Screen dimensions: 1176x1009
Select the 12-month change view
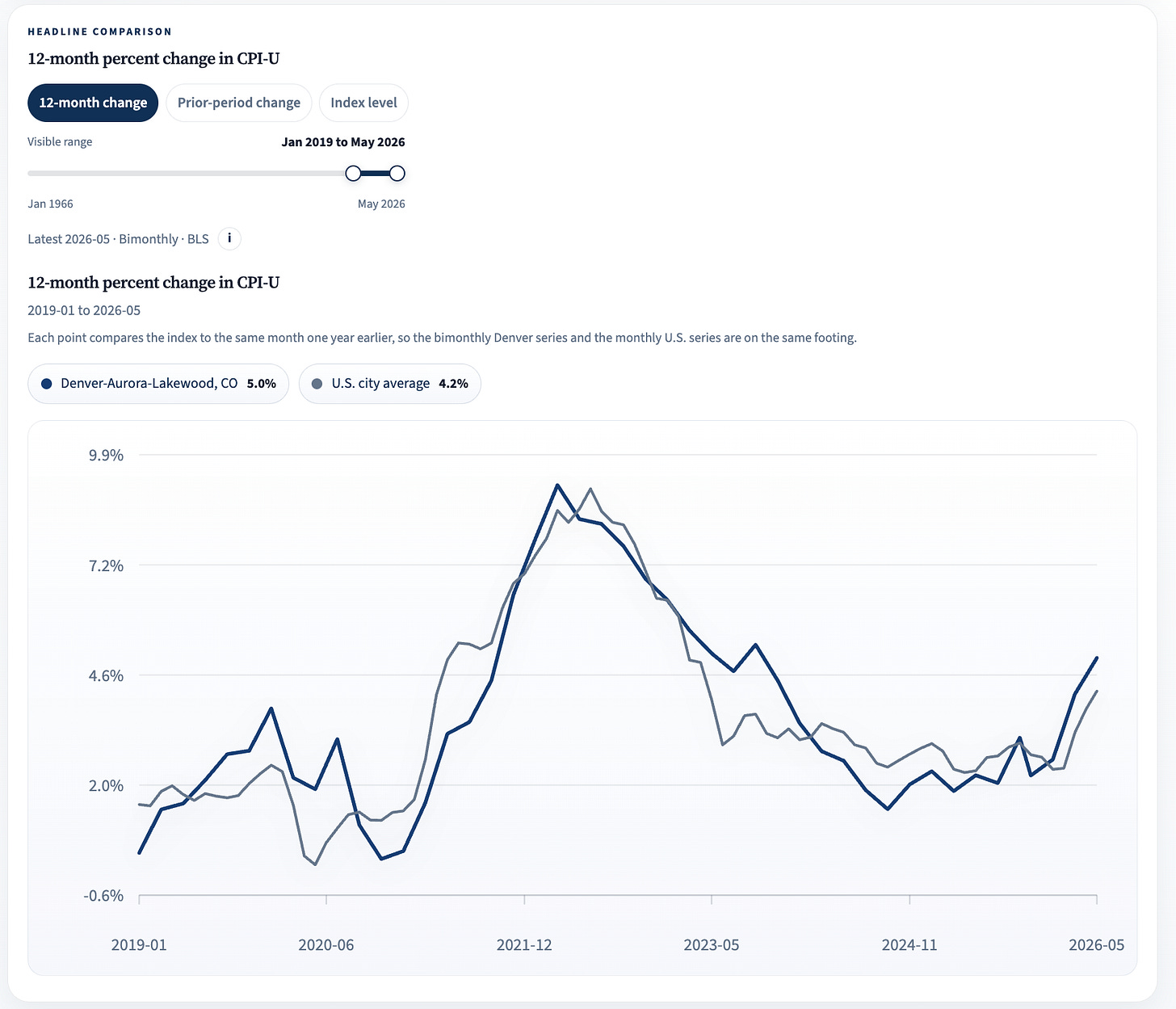[x=93, y=103]
